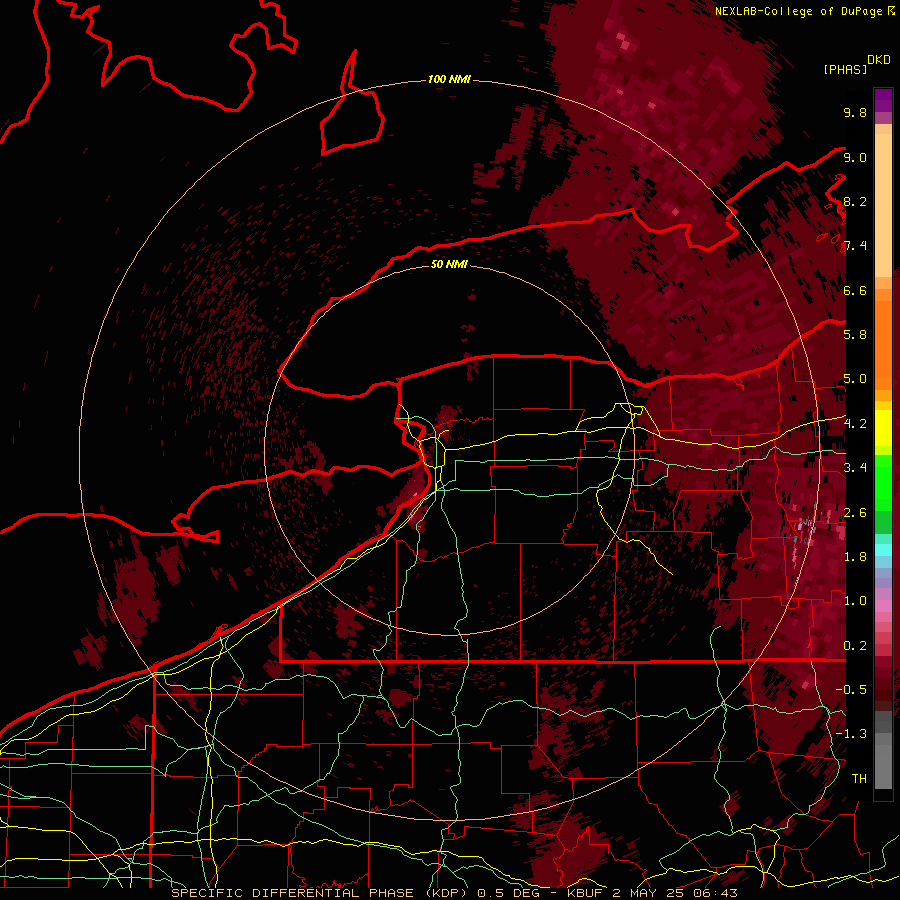This screenshot has height=900, width=900.
Task: Click the "0.5 DEG" elevation angle text
Action: tap(507, 893)
